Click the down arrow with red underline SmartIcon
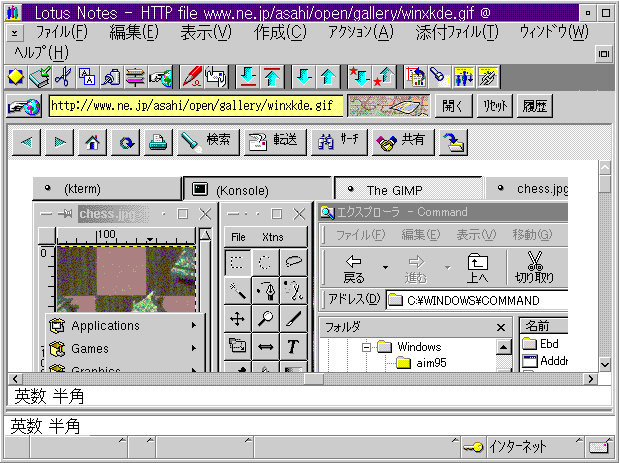The image size is (619, 463). click(248, 77)
